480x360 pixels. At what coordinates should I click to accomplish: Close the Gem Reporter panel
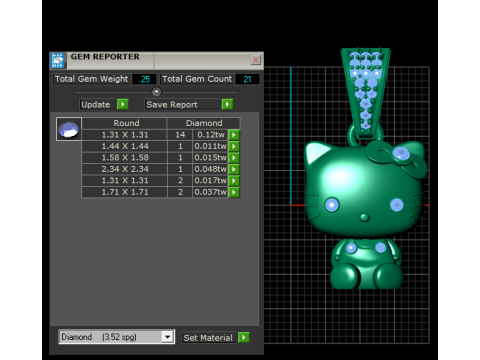coord(255,60)
